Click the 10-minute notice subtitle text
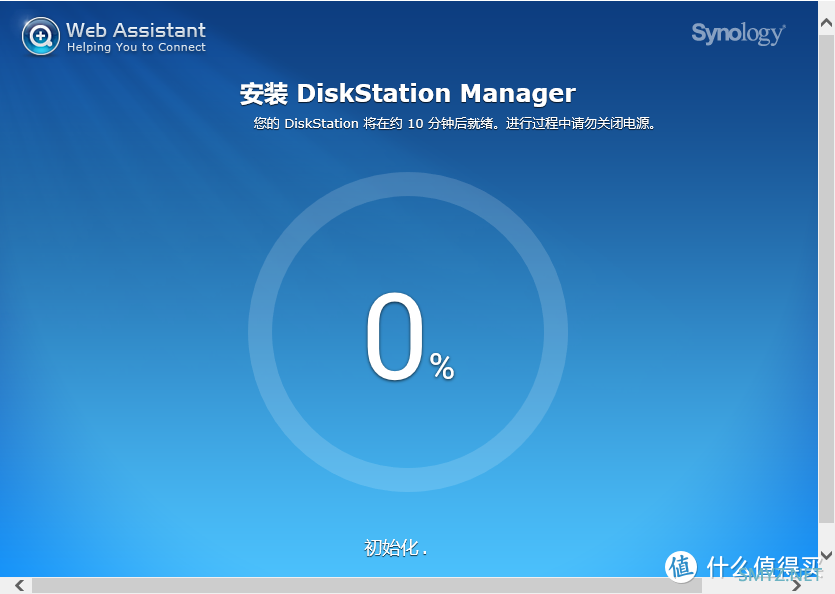 tap(454, 124)
